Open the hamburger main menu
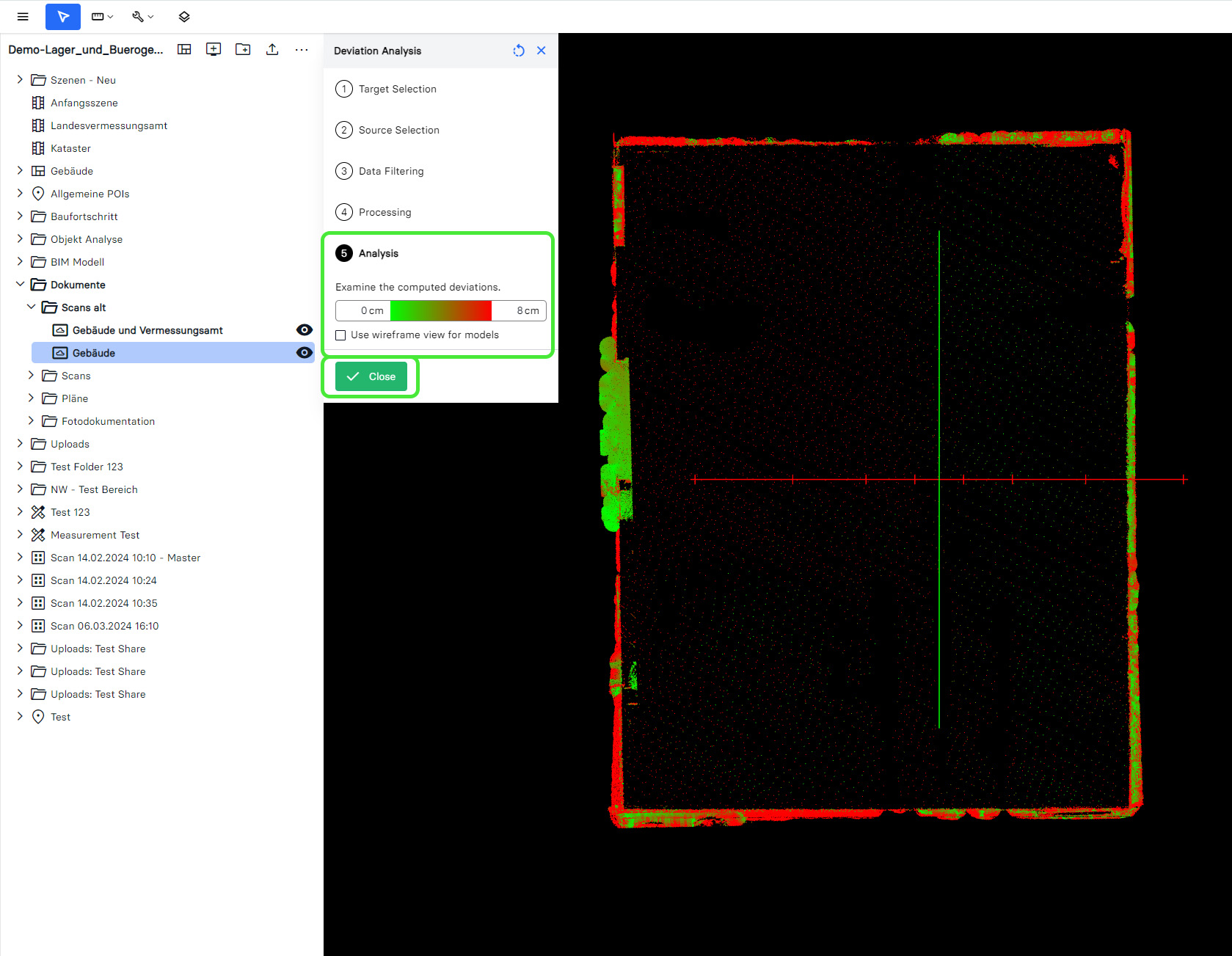Image resolution: width=1232 pixels, height=956 pixels. (x=23, y=16)
